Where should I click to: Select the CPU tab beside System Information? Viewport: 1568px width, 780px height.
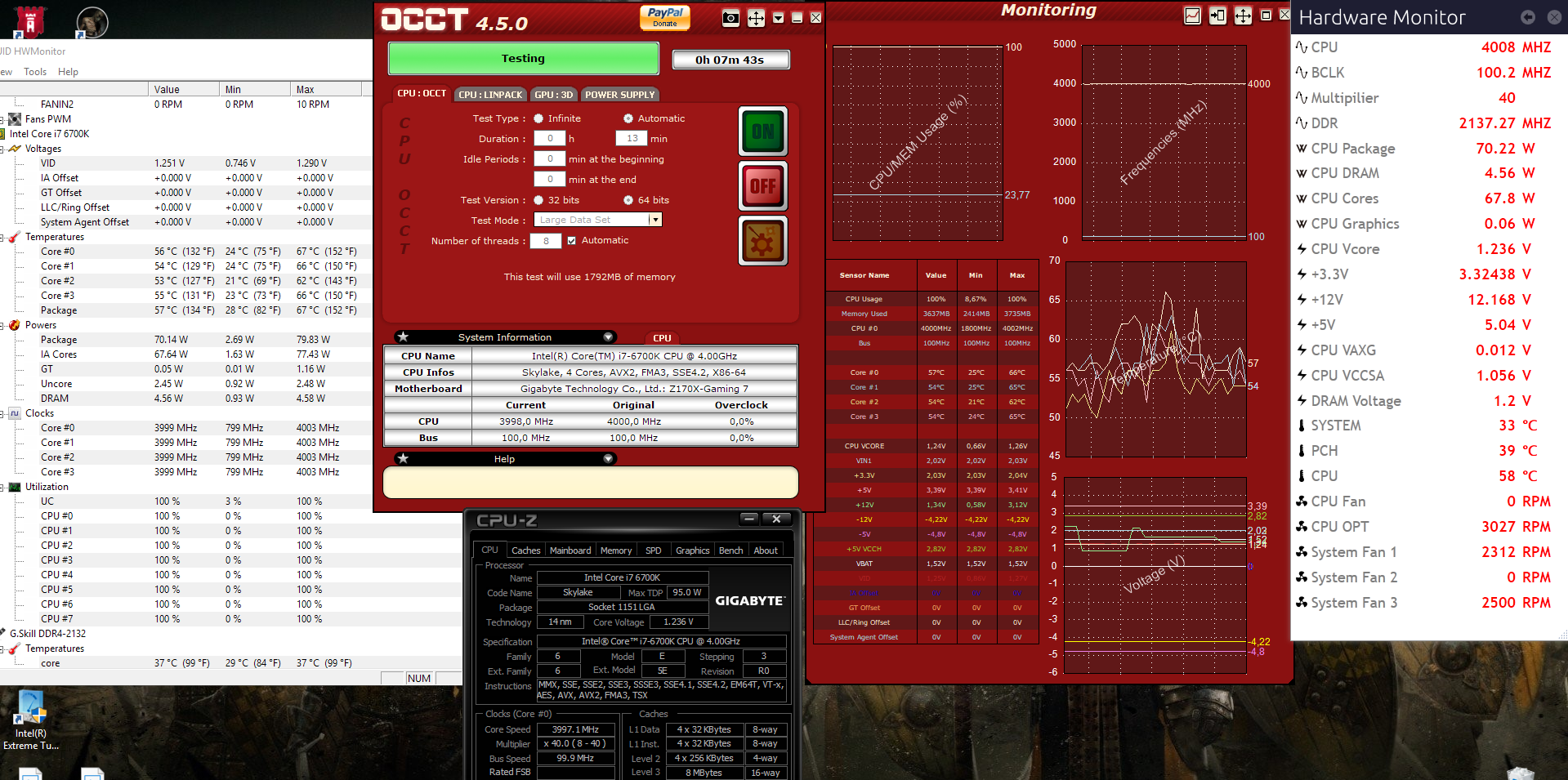(662, 338)
